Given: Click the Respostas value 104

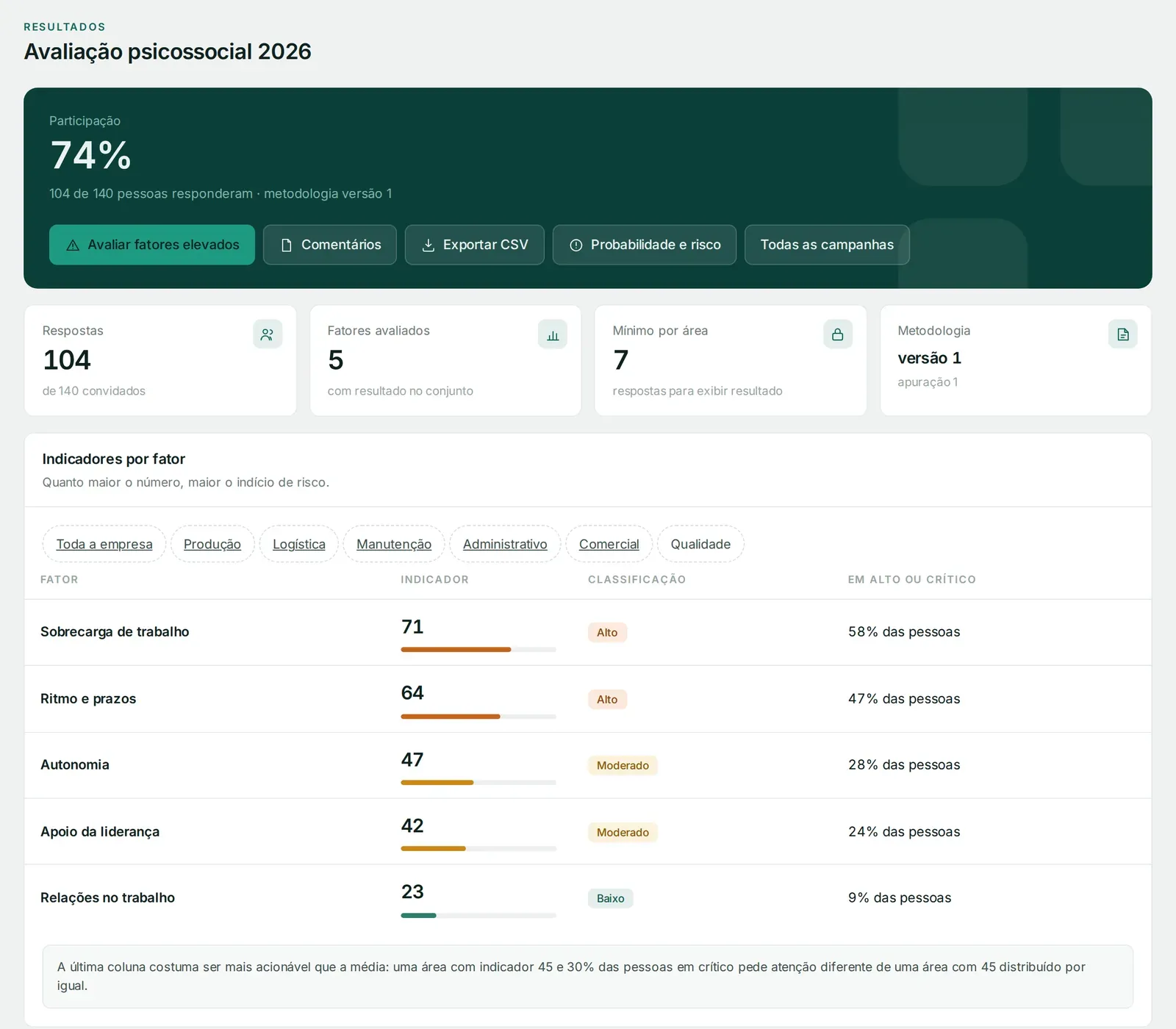Looking at the screenshot, I should click(x=67, y=360).
